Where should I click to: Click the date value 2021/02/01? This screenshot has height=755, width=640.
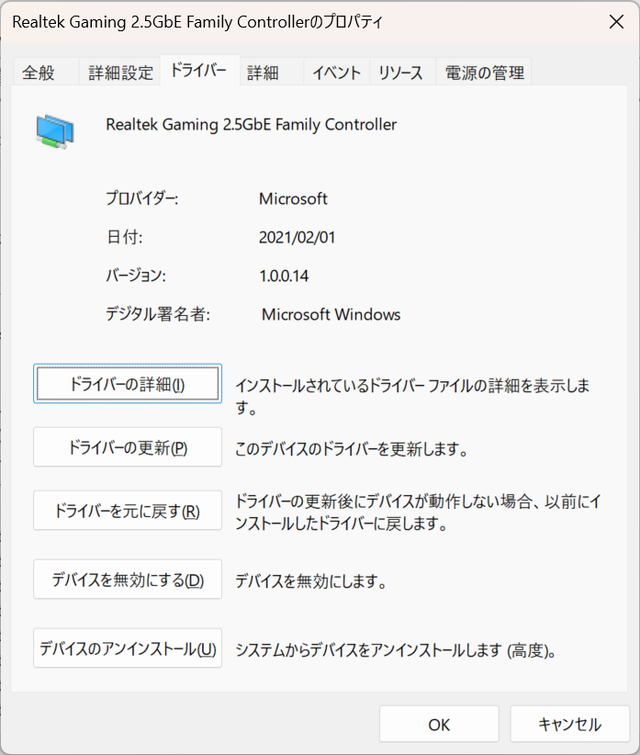297,237
